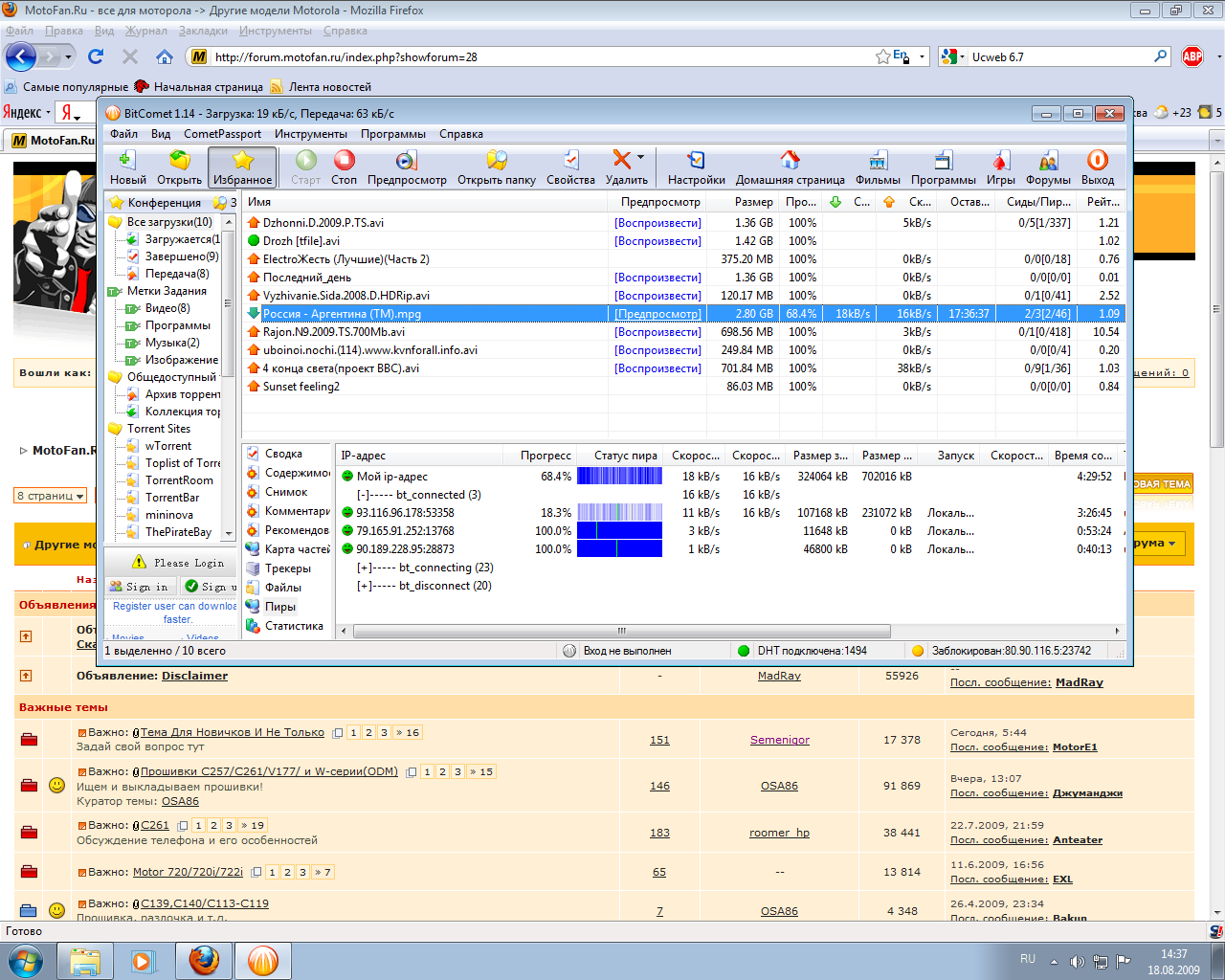Select Torrent Sites tree node
1225x980 pixels.
(x=159, y=429)
